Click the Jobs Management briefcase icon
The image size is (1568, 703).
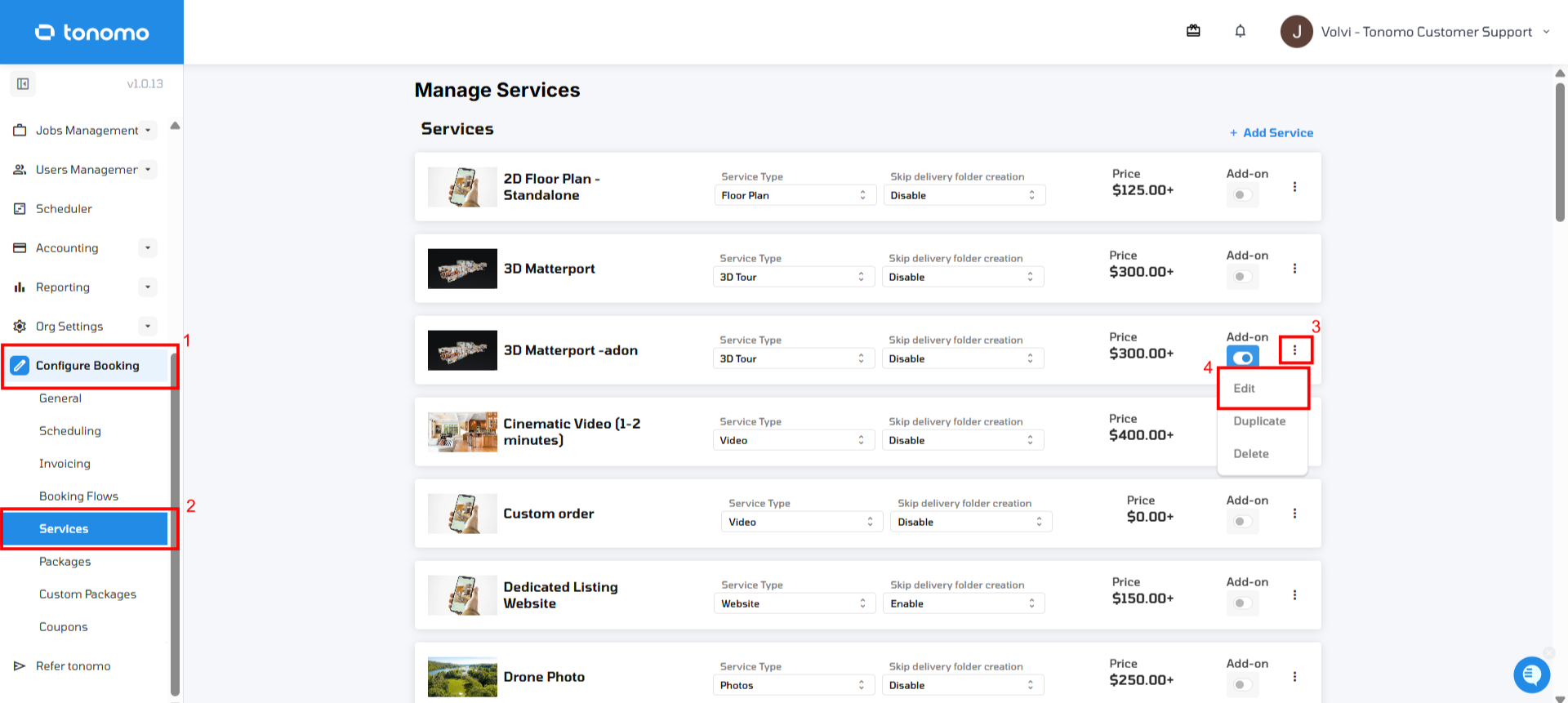point(20,131)
